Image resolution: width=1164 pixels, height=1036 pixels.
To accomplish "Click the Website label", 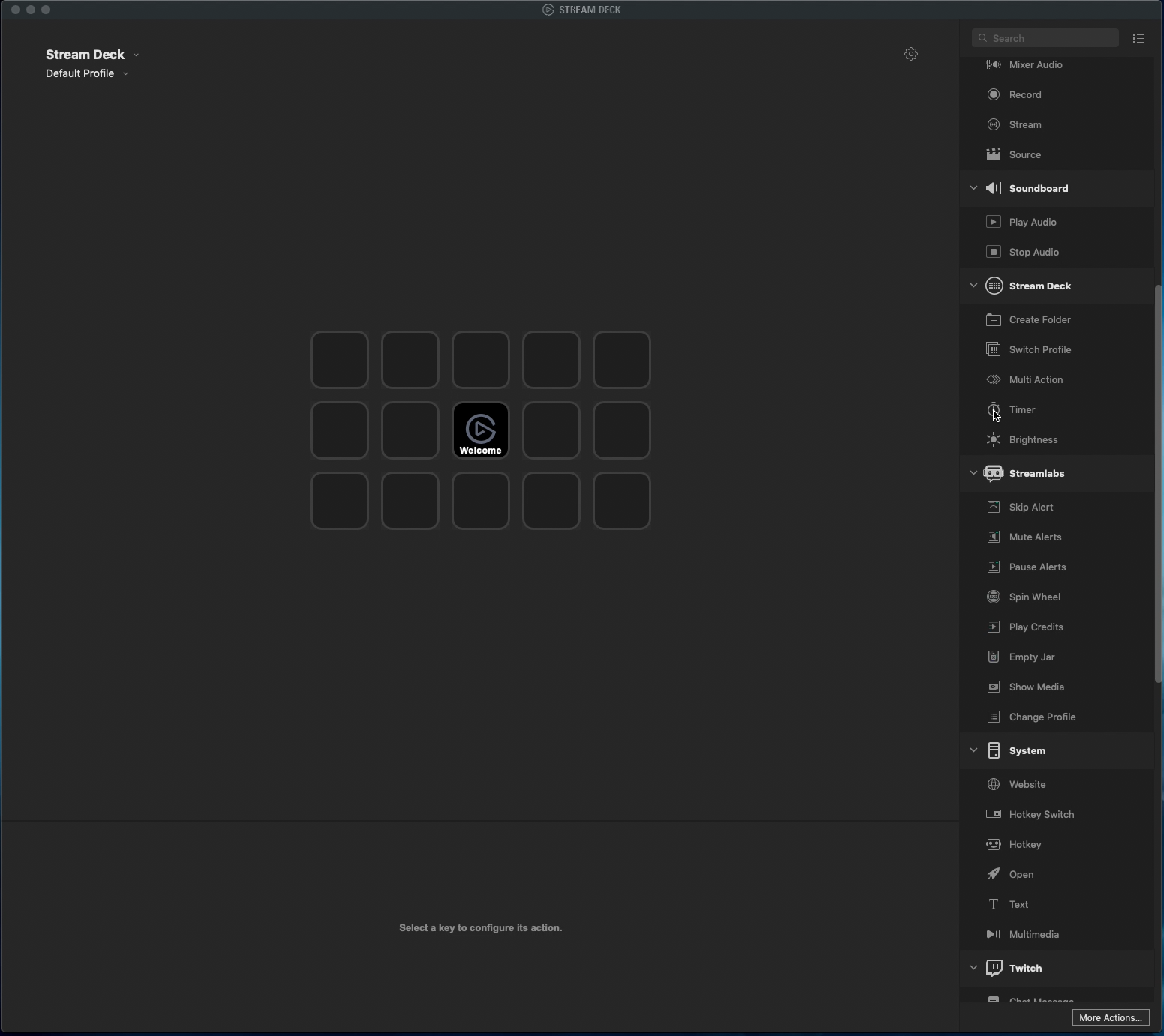I will [1027, 784].
